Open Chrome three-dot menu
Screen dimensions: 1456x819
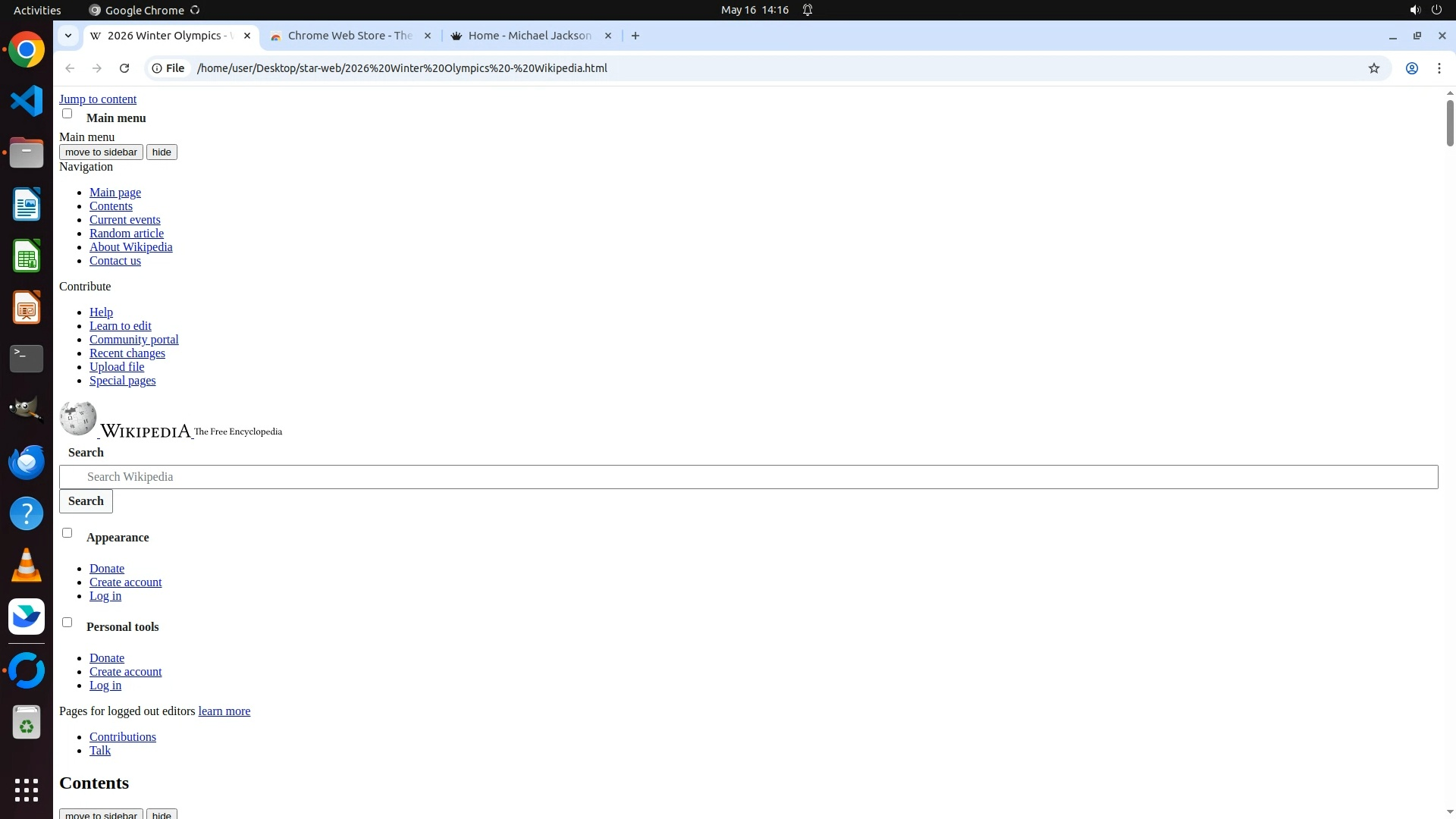tap(1439, 68)
